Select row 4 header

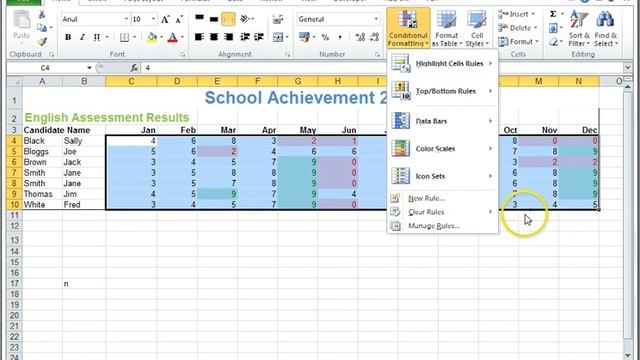pyautogui.click(x=14, y=141)
